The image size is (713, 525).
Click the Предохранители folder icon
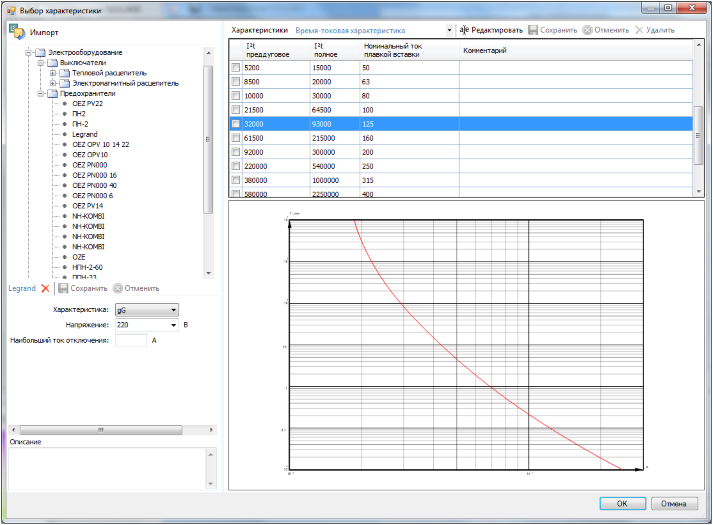[x=52, y=93]
